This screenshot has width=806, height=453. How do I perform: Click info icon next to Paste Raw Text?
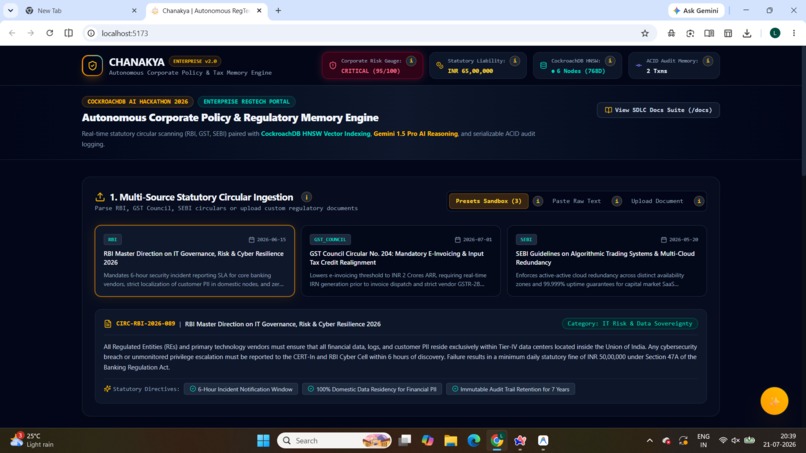click(x=616, y=201)
